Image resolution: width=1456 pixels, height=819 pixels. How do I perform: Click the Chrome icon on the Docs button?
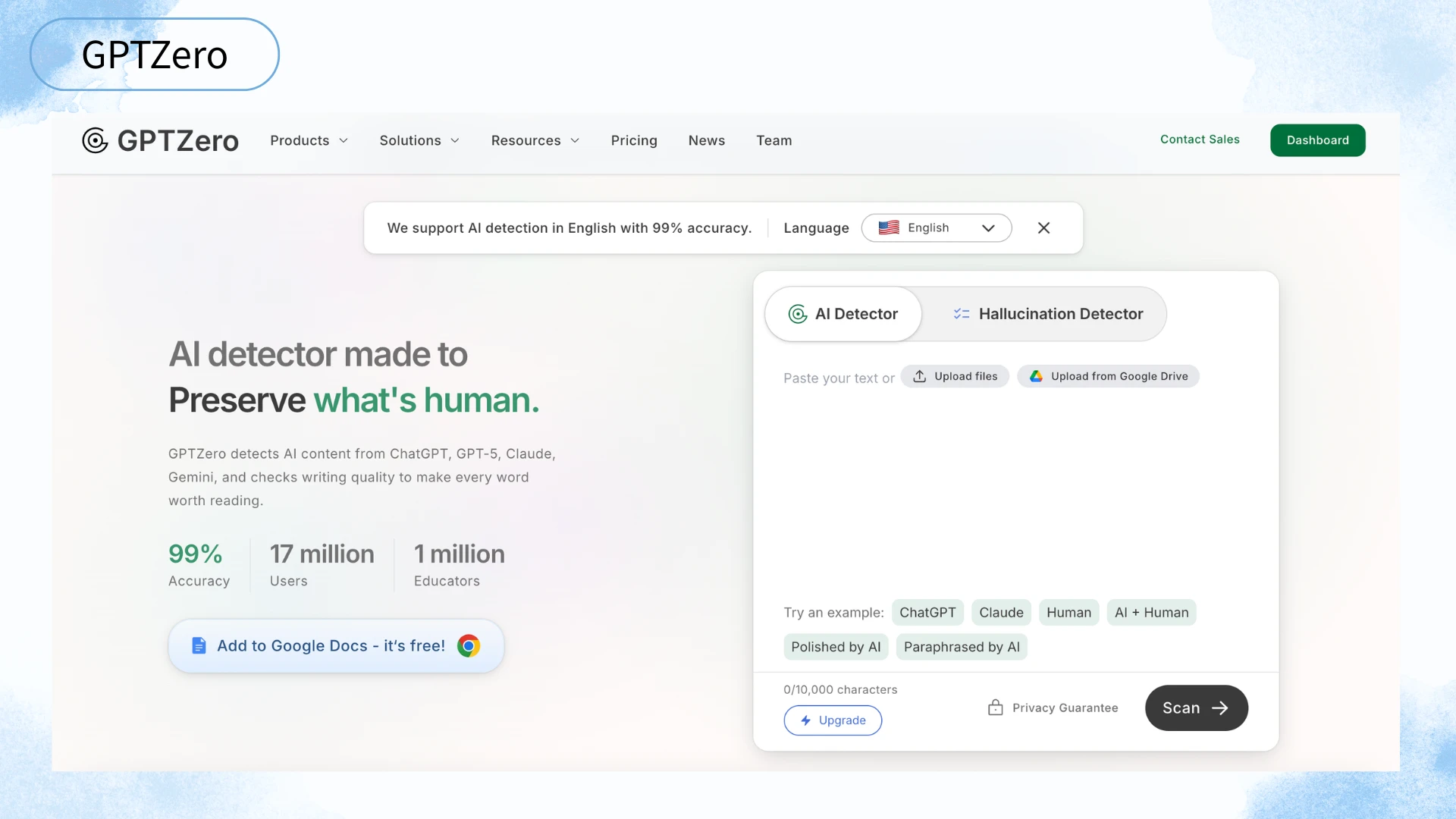(x=469, y=646)
